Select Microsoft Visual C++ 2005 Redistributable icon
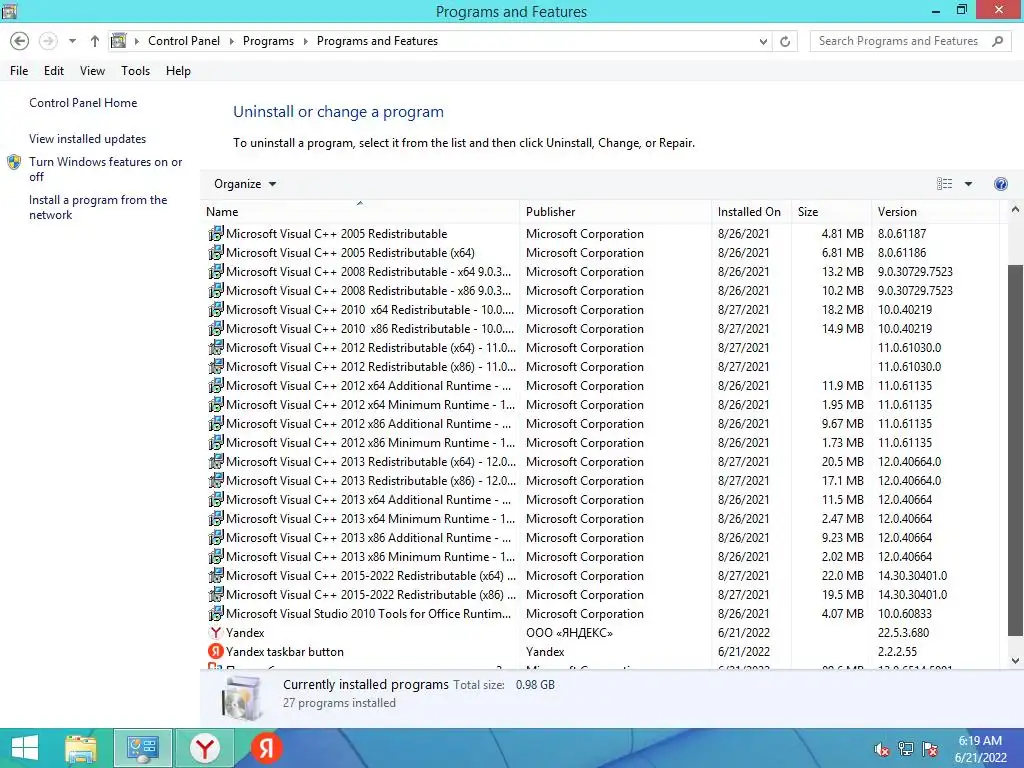1024x768 pixels. pos(216,233)
